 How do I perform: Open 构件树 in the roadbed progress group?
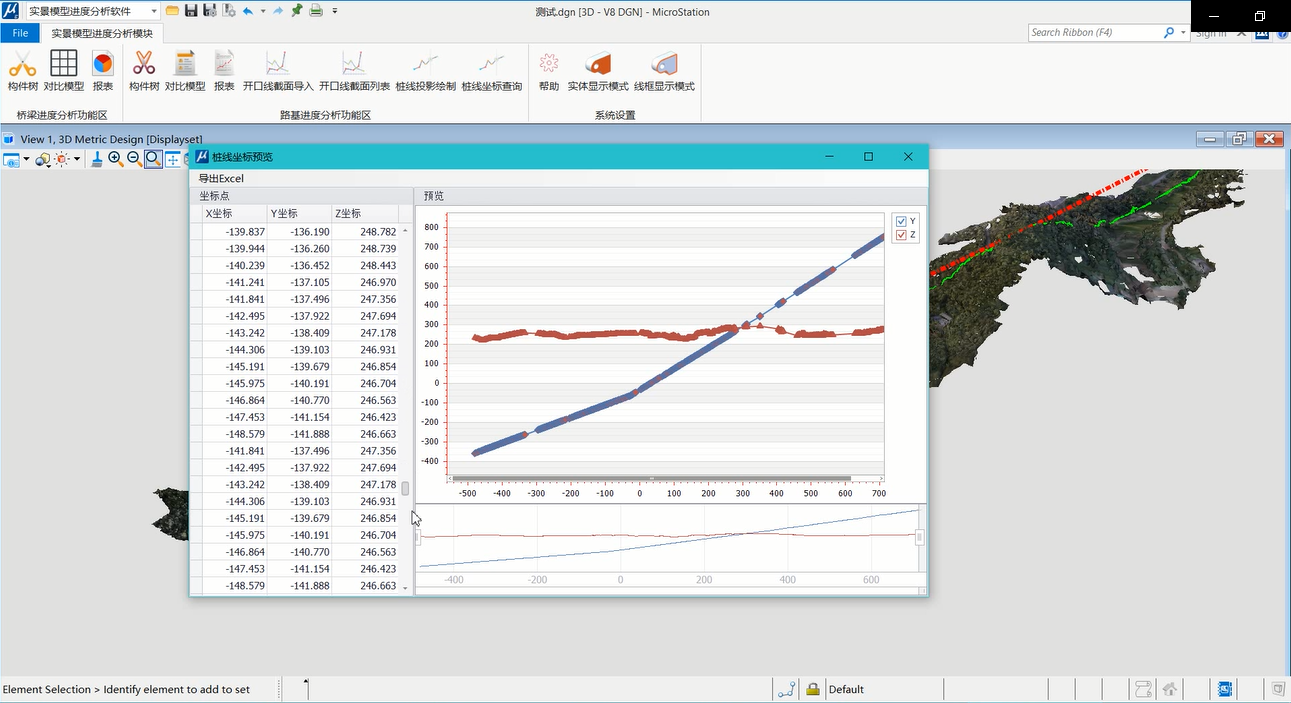(144, 71)
